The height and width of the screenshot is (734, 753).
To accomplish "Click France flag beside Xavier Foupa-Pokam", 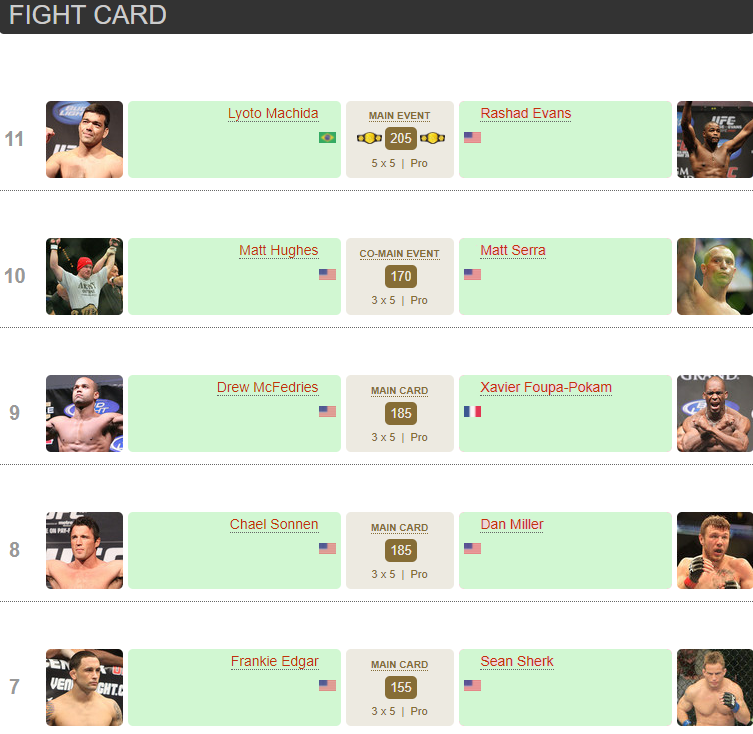I will pos(472,411).
